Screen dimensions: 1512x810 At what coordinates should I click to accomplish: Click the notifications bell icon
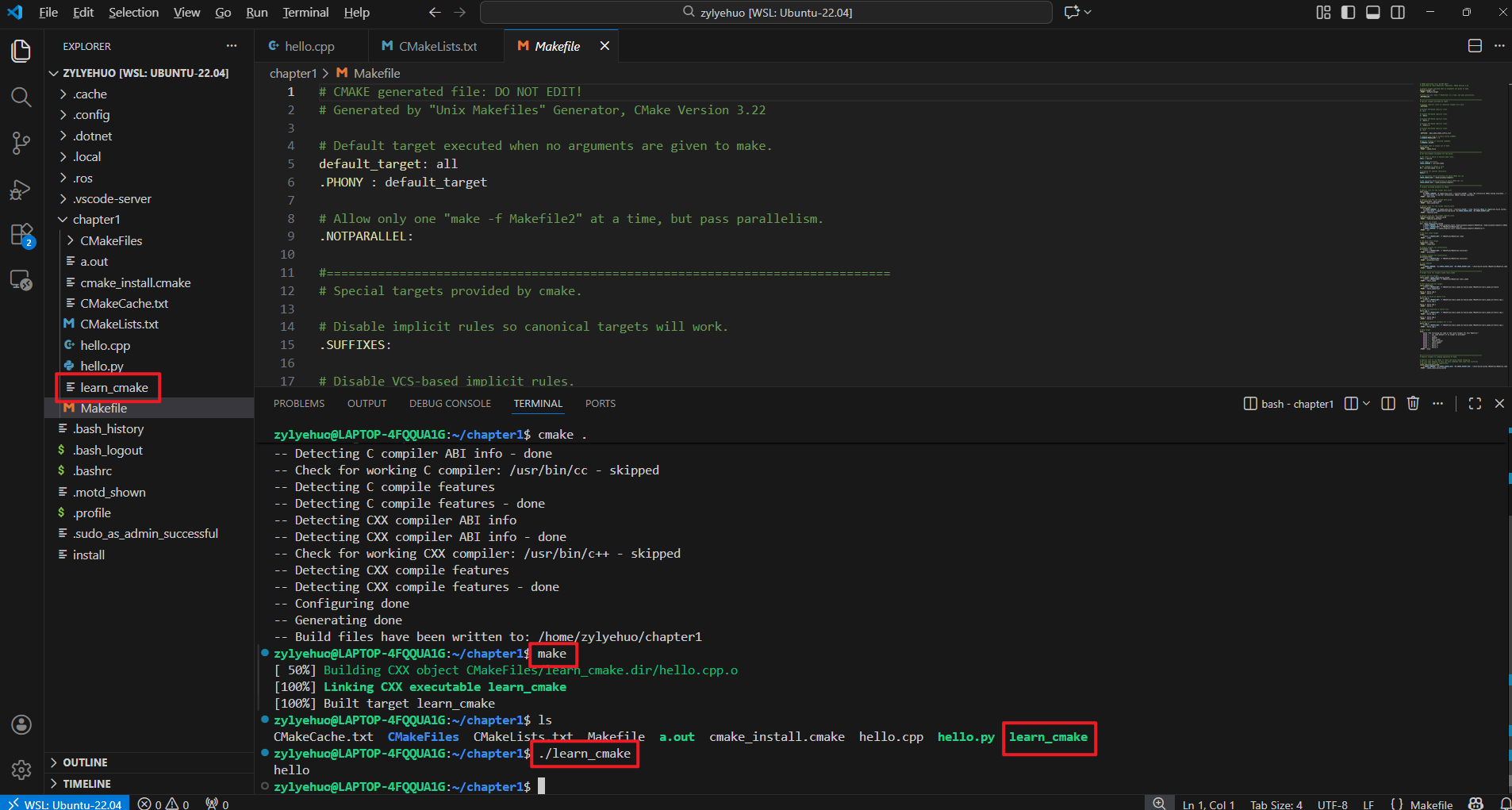click(x=1504, y=804)
